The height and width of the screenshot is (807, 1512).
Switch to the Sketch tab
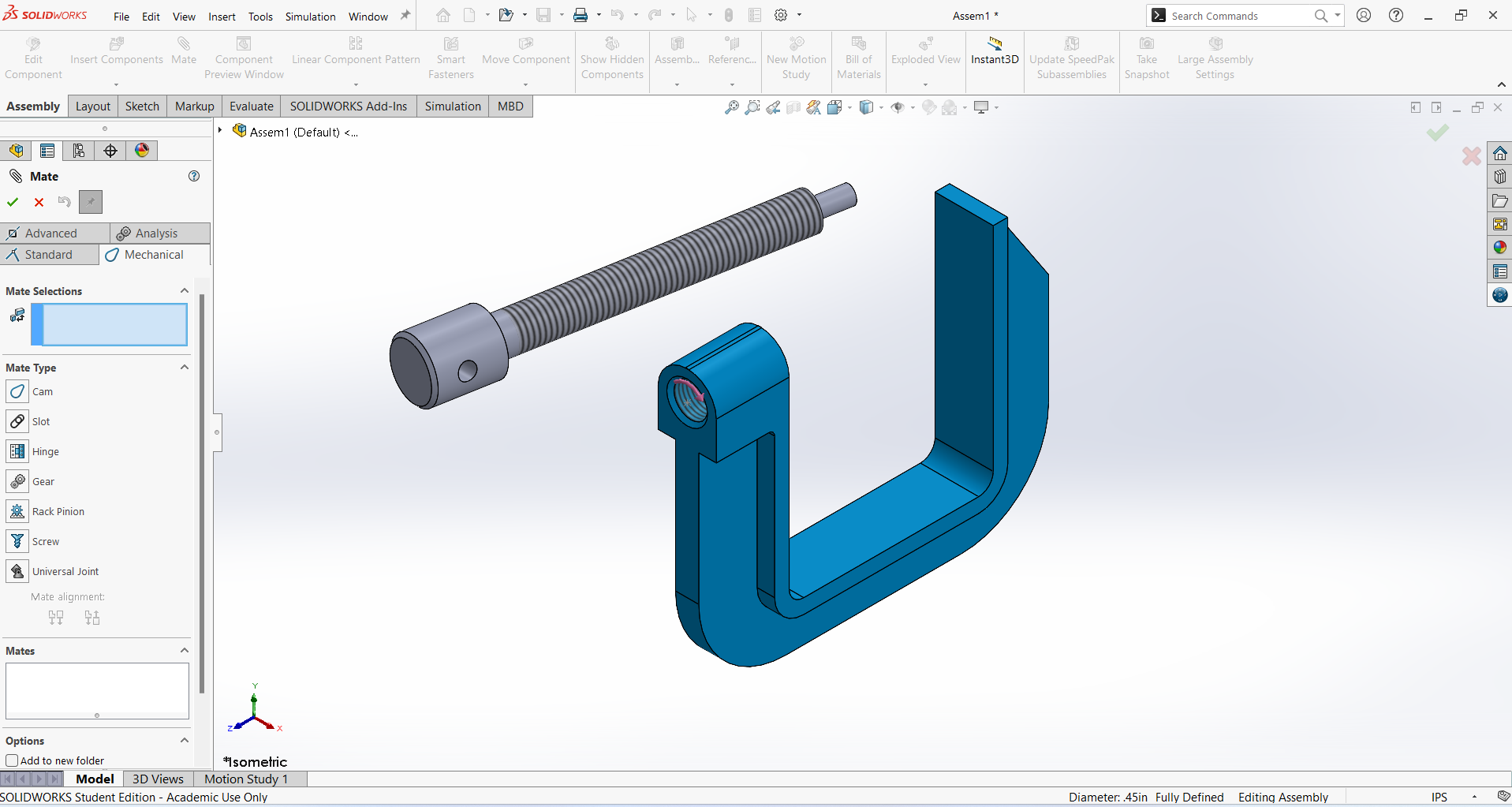[142, 106]
